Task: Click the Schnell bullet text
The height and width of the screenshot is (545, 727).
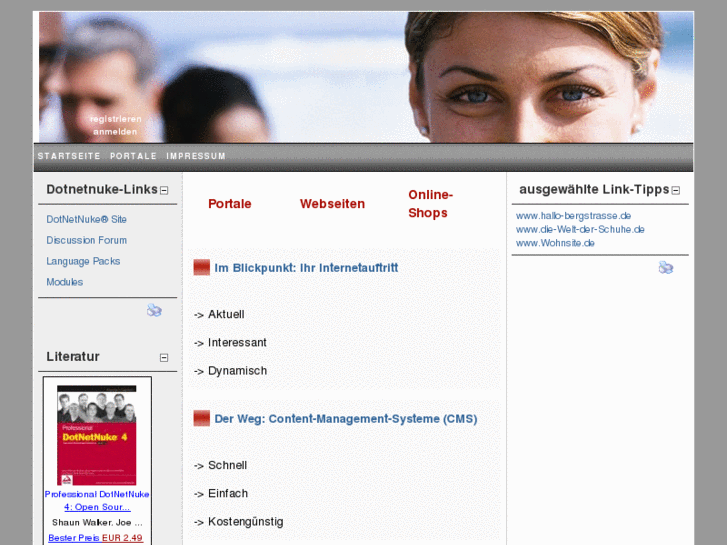Action: coord(227,465)
